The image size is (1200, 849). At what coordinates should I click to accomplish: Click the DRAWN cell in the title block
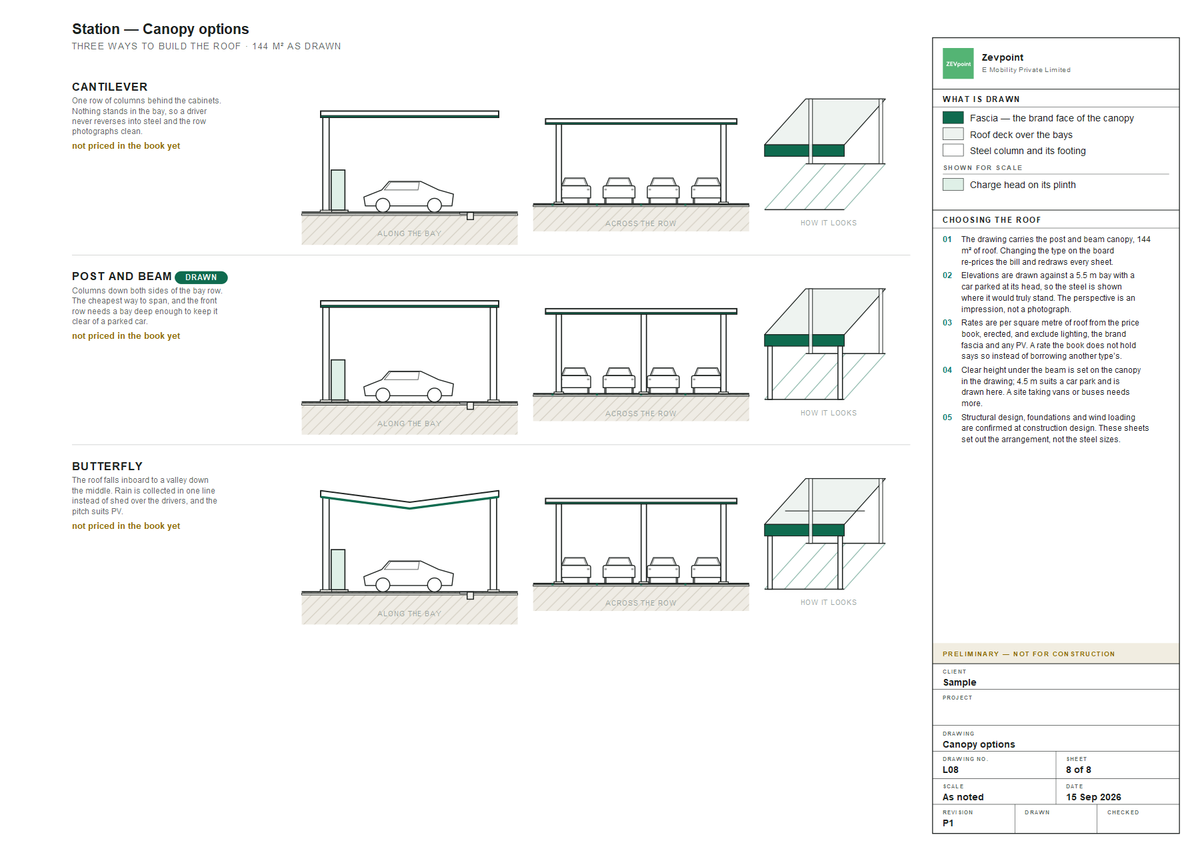pyautogui.click(x=1057, y=820)
